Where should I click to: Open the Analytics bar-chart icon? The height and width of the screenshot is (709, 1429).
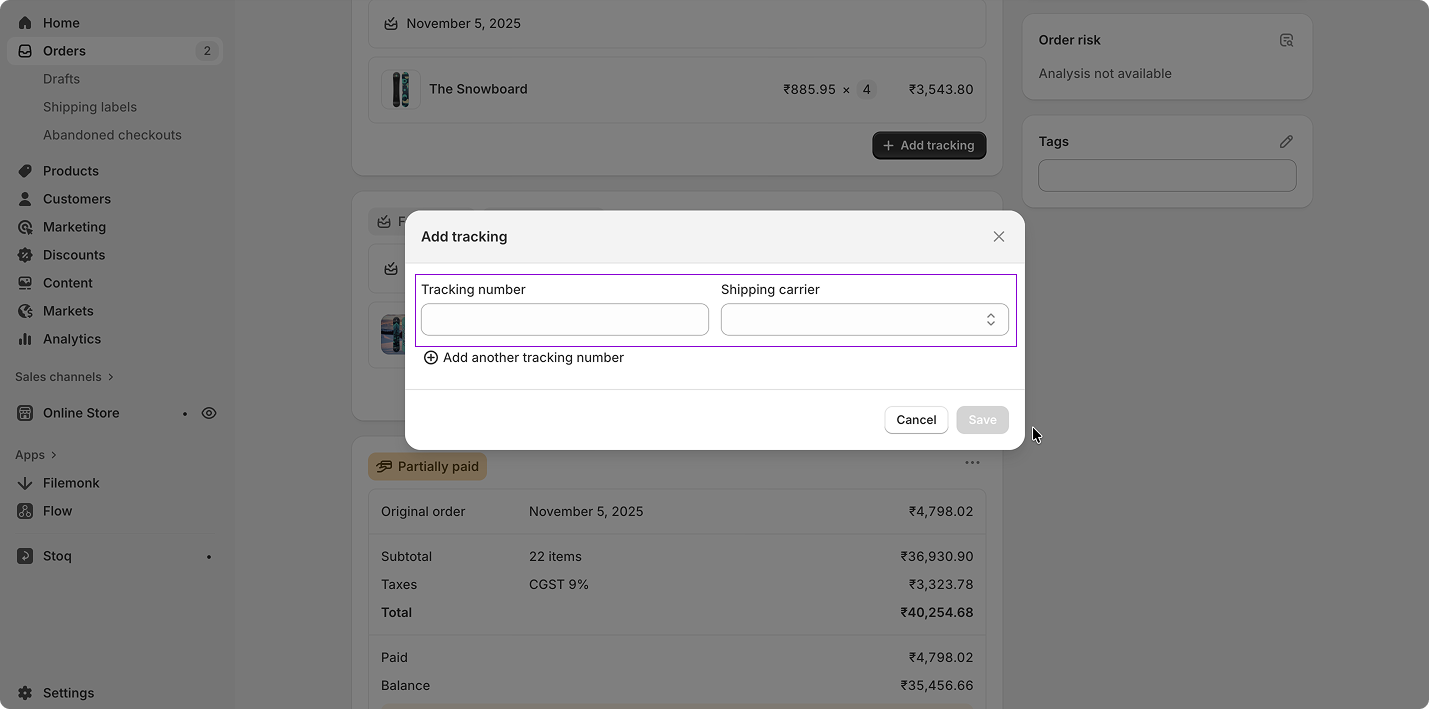[x=24, y=338]
